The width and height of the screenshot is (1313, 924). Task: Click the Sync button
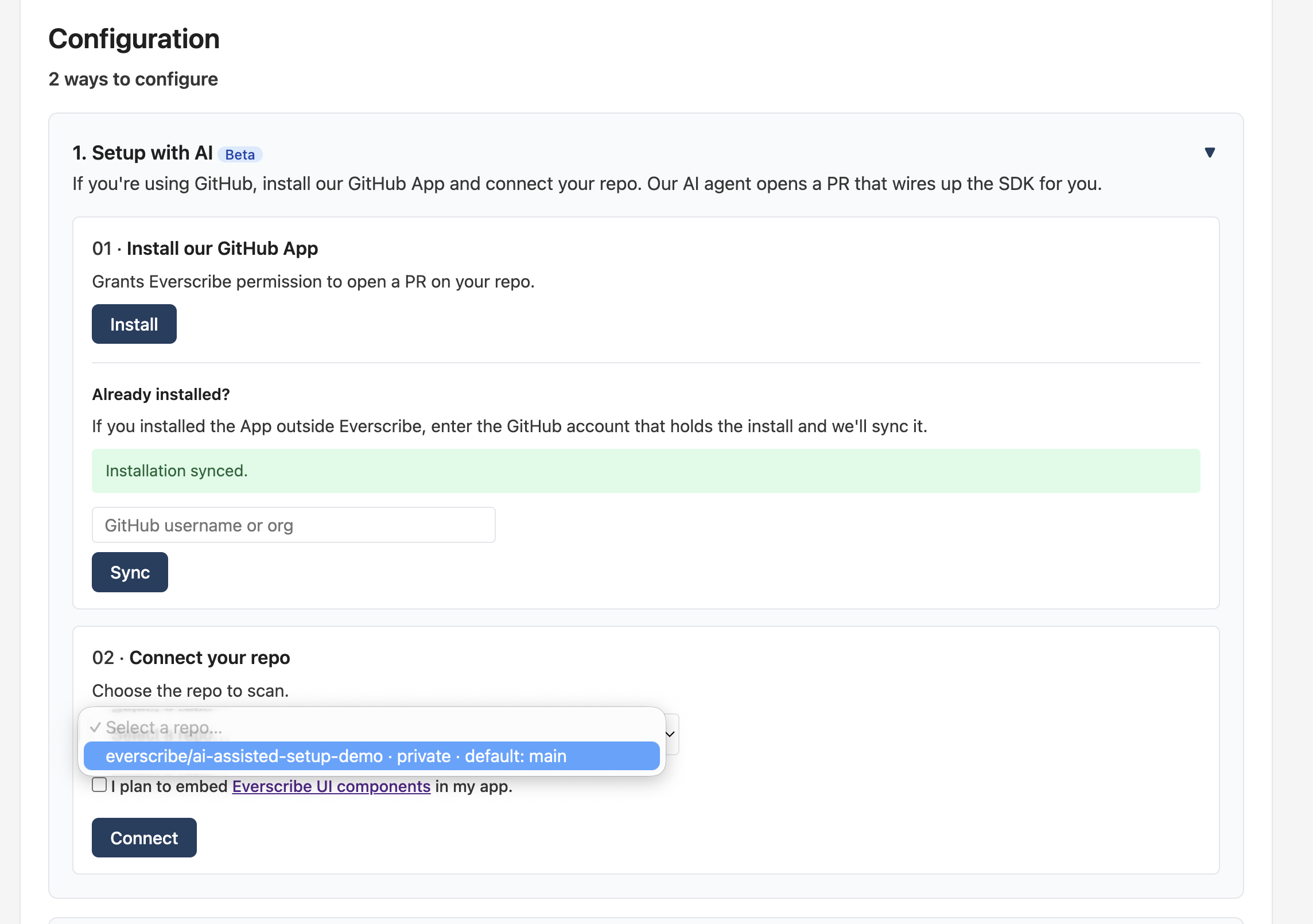click(x=130, y=572)
